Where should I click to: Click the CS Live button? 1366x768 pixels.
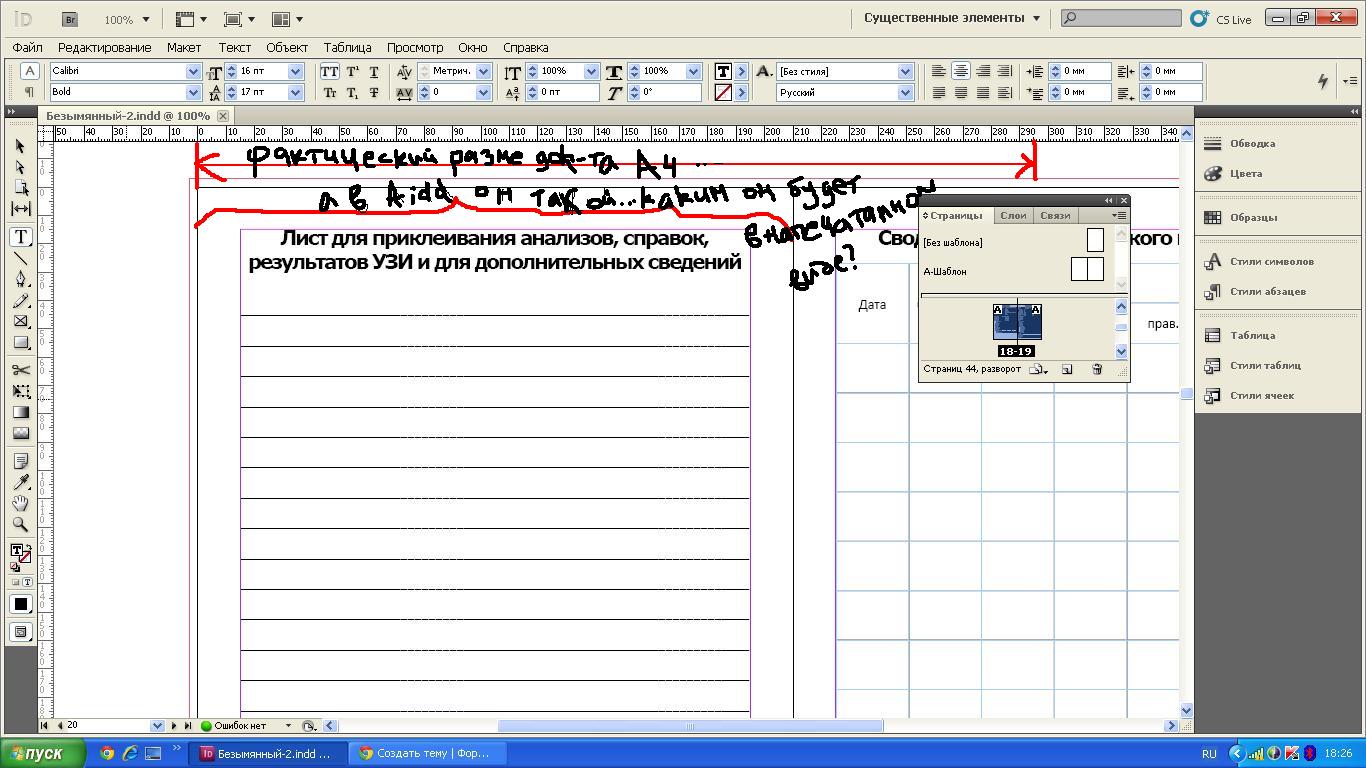click(1221, 19)
